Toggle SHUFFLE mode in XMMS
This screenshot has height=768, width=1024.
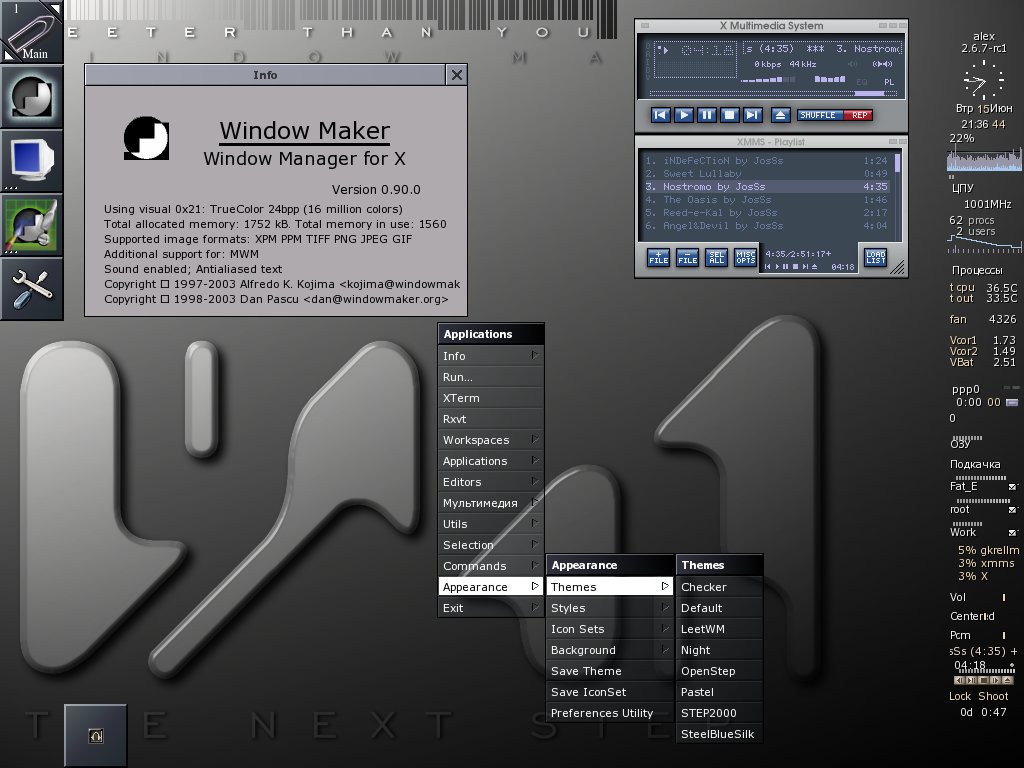(818, 115)
